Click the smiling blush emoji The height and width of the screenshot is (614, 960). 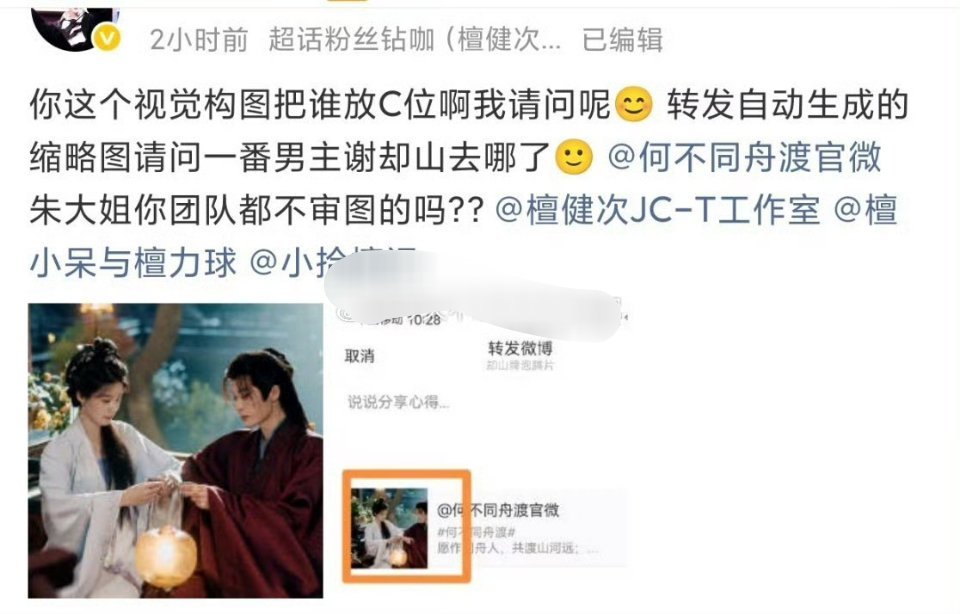(x=634, y=105)
